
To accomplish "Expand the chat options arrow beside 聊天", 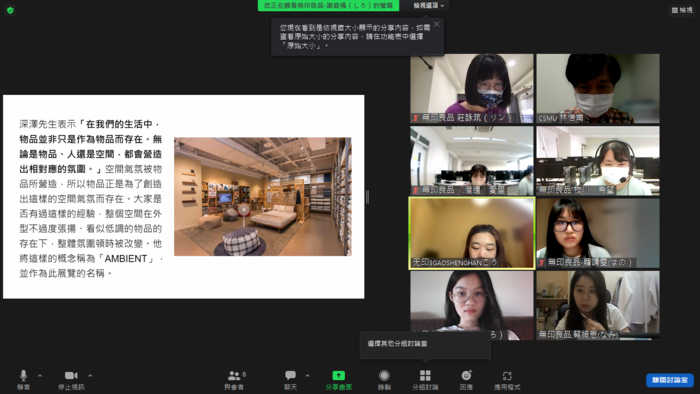I will tap(307, 376).
